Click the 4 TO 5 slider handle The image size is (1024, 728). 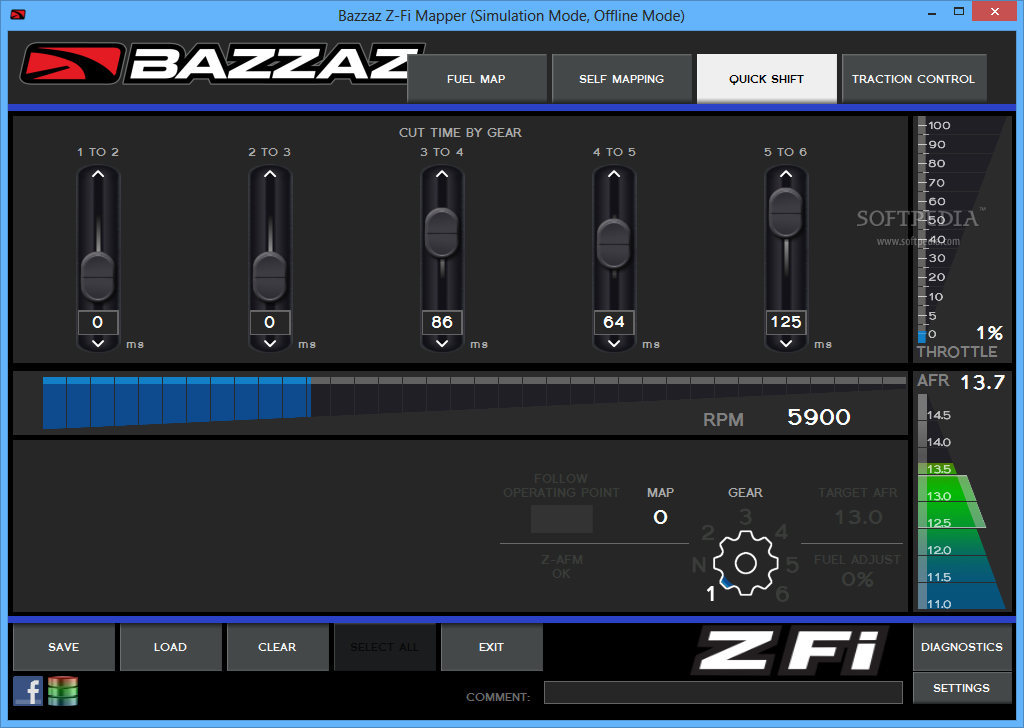614,244
